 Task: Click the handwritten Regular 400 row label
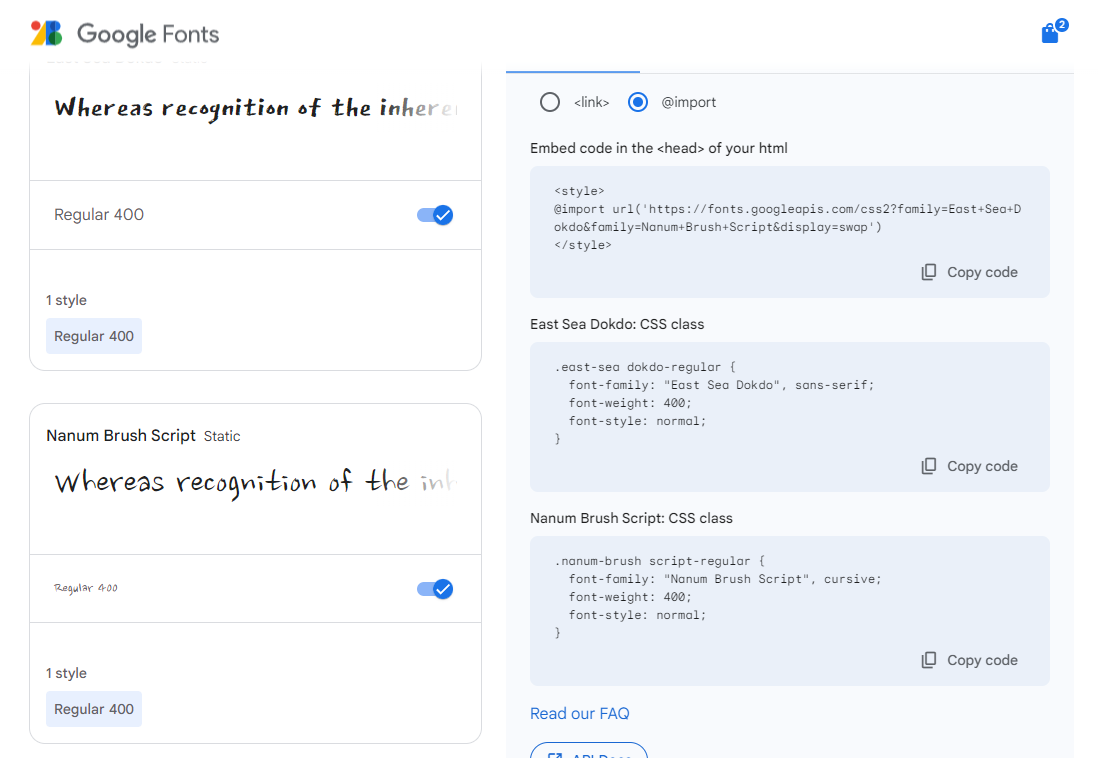[85, 588]
